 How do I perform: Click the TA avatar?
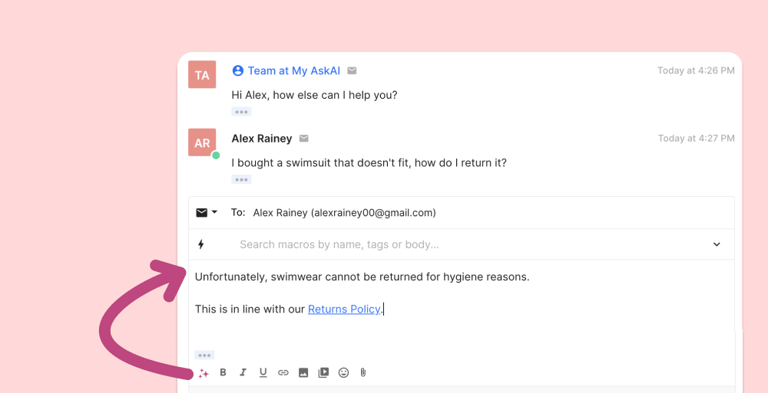tap(202, 74)
